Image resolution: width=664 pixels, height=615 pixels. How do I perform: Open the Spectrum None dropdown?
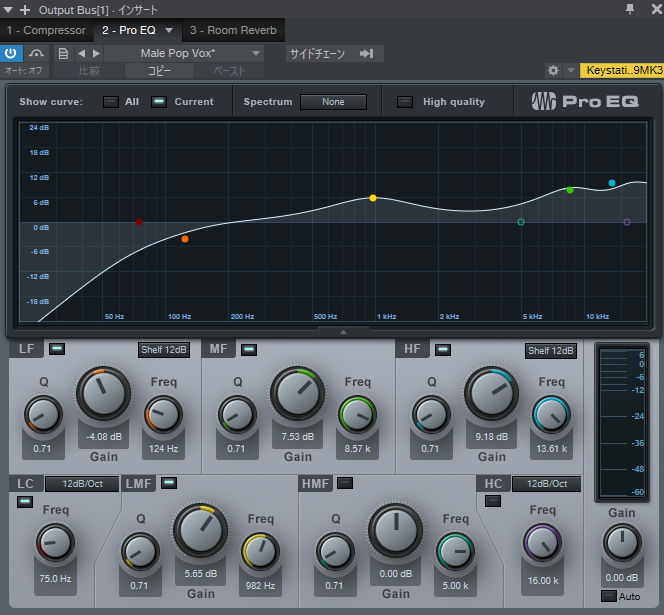[x=333, y=102]
